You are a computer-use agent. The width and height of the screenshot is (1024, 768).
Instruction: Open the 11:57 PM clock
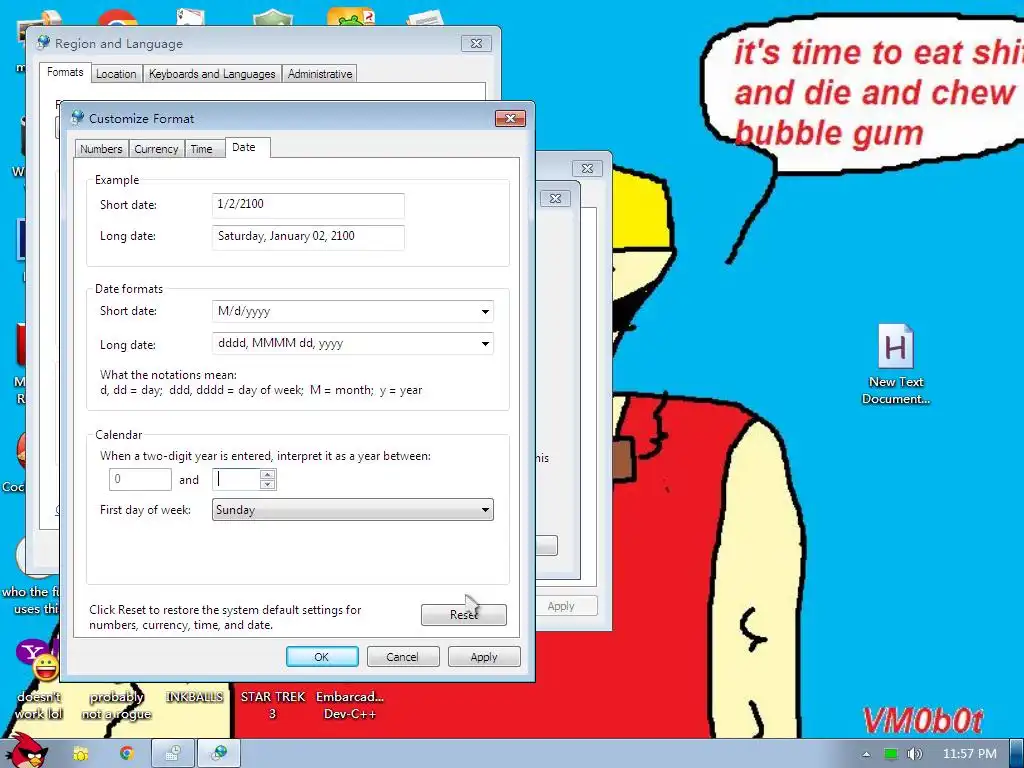coord(969,754)
